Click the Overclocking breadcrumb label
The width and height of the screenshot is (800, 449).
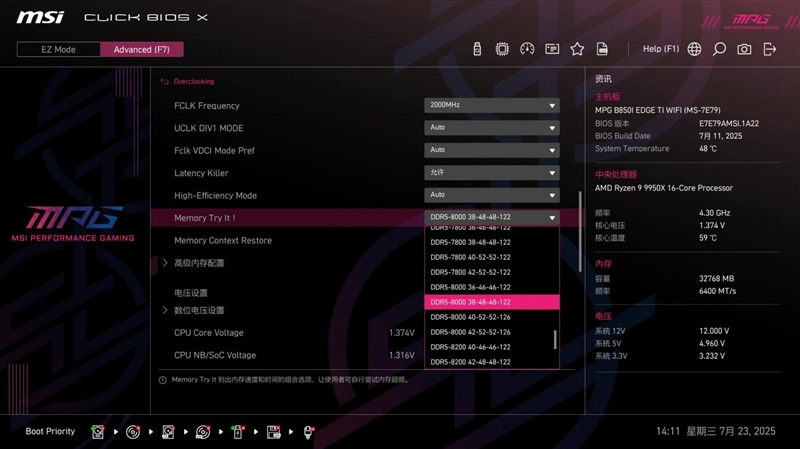(x=194, y=81)
